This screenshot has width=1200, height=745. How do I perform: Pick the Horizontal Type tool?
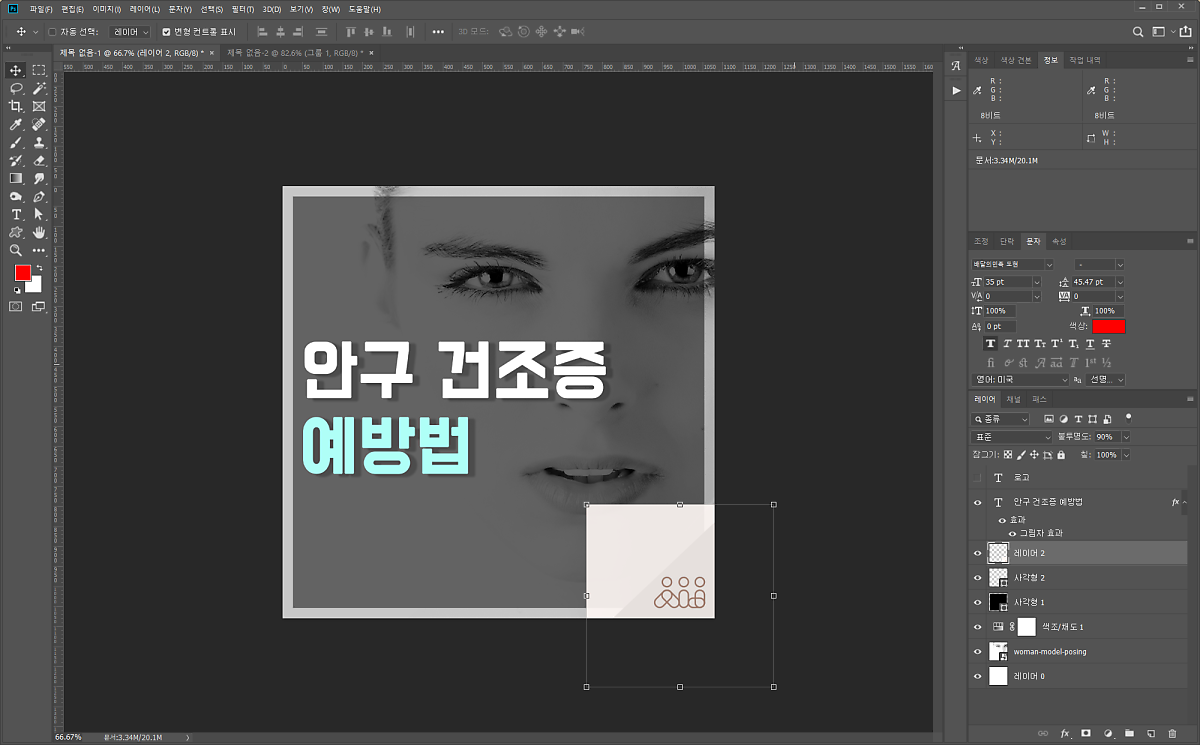pos(16,214)
